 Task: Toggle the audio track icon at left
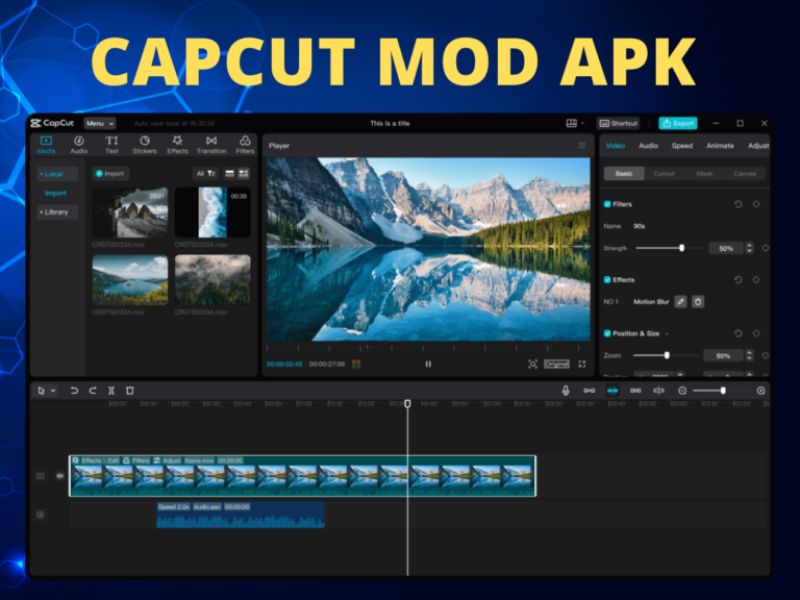40,514
